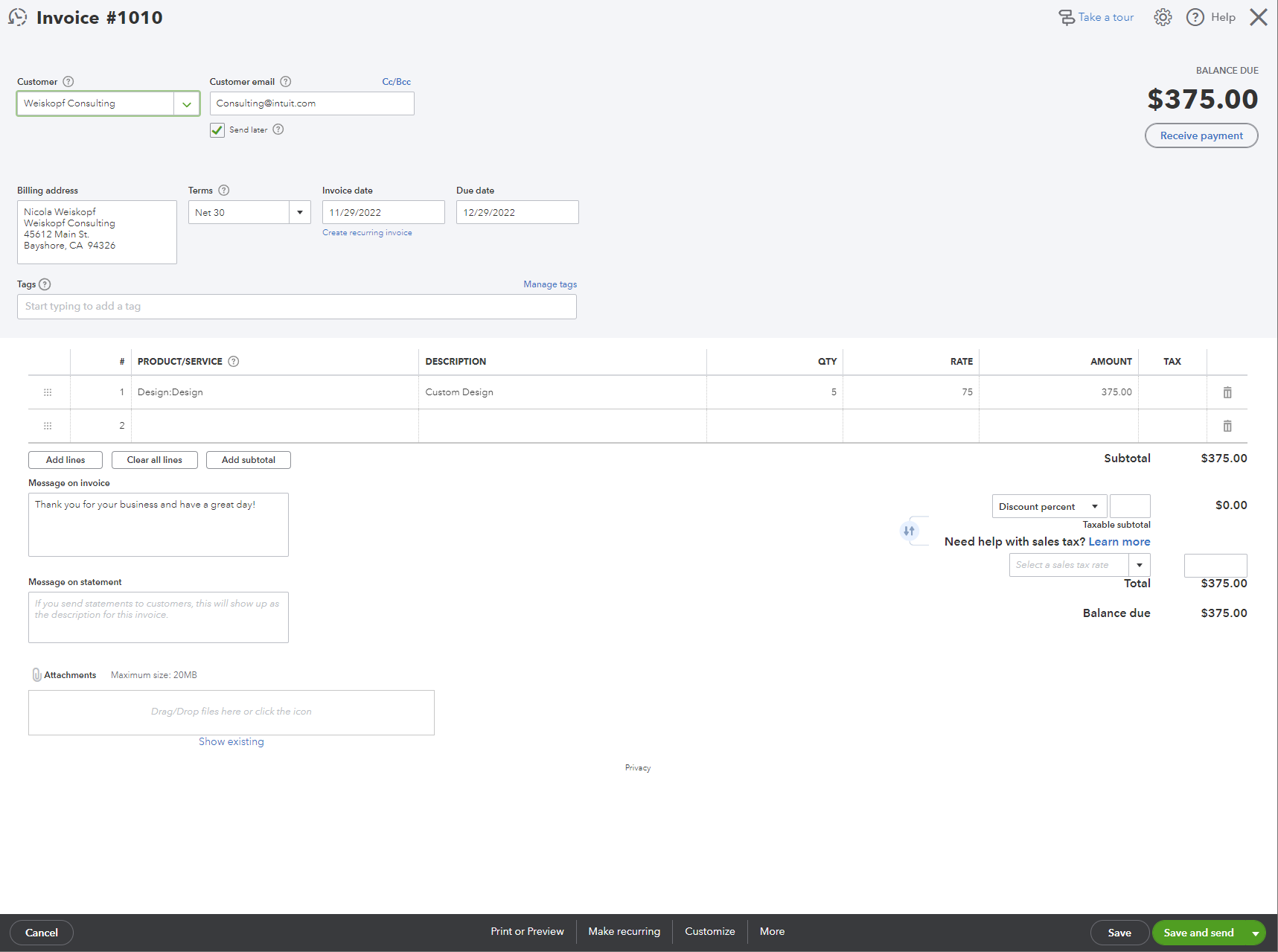The image size is (1278, 952).
Task: Click the Attachments paperclip icon
Action: coord(36,674)
